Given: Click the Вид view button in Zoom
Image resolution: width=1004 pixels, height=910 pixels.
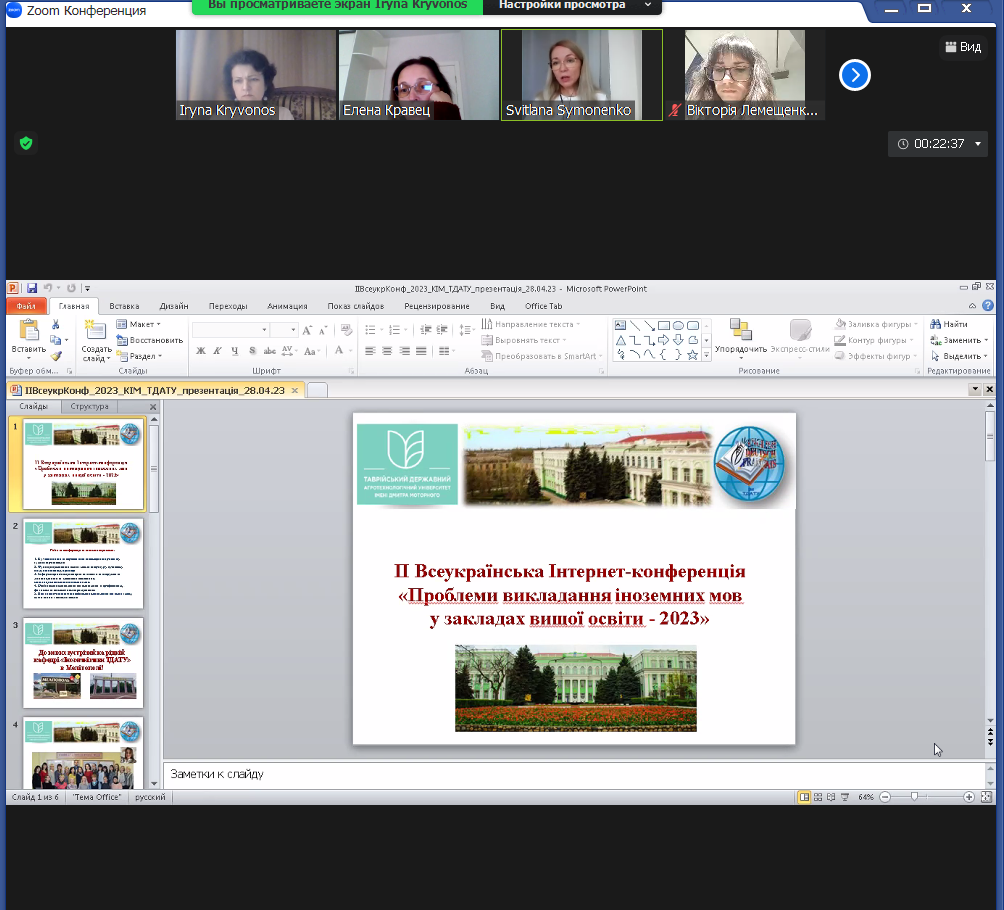Looking at the screenshot, I should (963, 47).
